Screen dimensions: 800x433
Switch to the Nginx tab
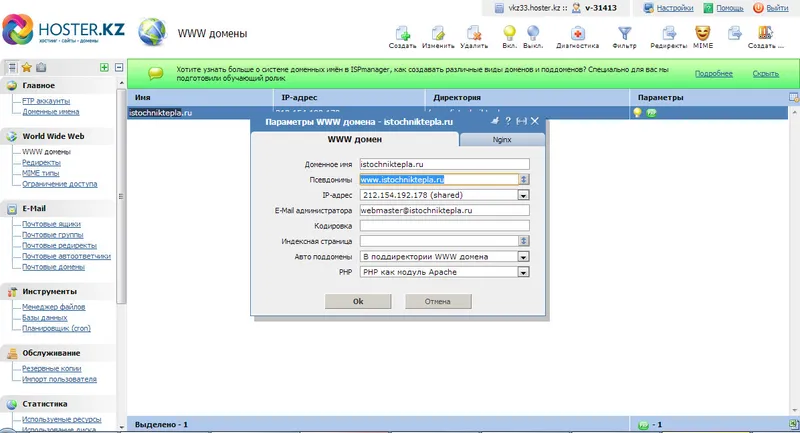pyautogui.click(x=502, y=140)
